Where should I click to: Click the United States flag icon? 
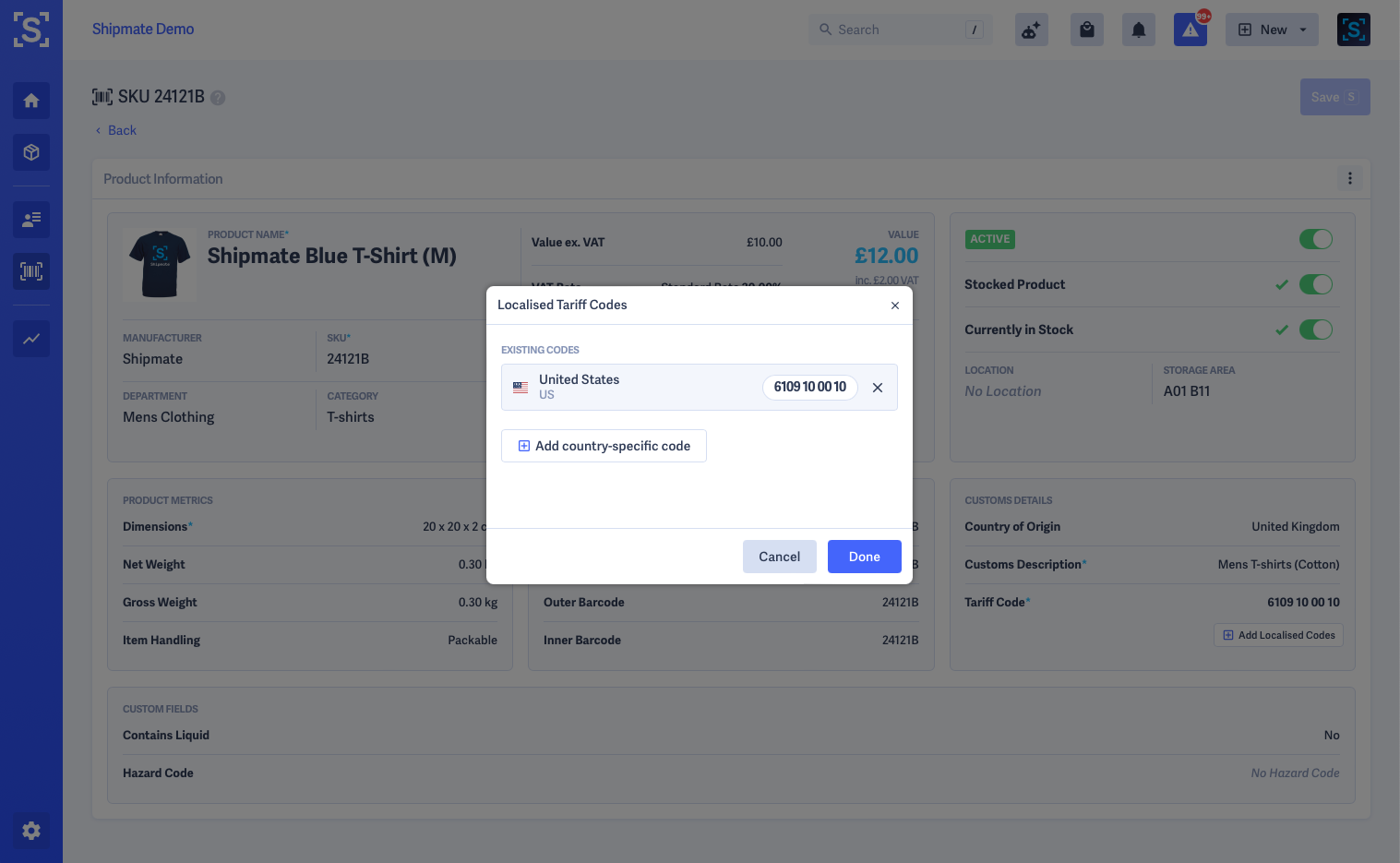click(521, 388)
